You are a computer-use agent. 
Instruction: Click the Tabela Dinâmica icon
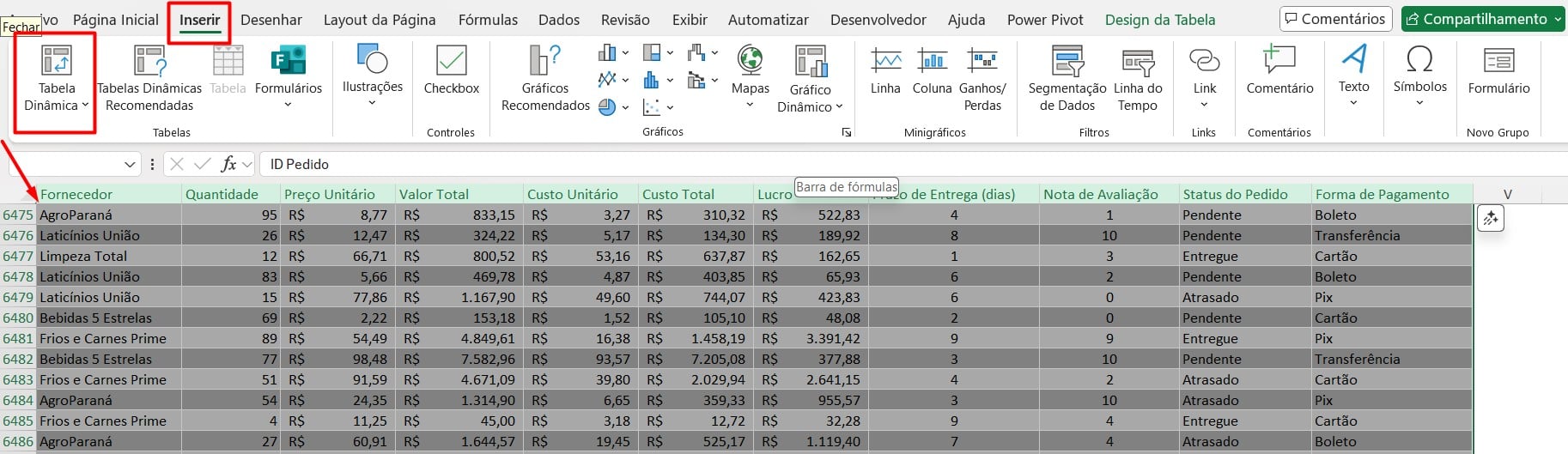tap(56, 62)
